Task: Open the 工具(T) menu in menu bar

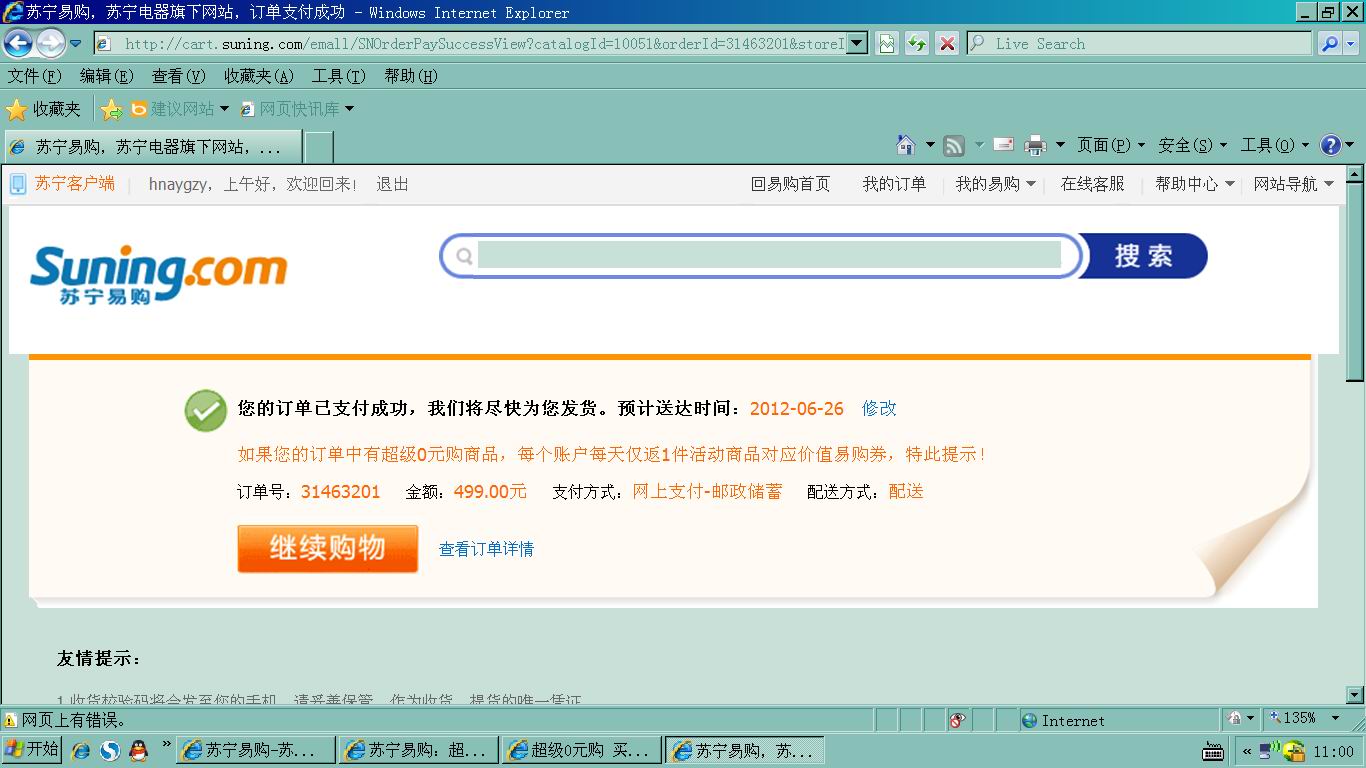Action: click(x=339, y=76)
